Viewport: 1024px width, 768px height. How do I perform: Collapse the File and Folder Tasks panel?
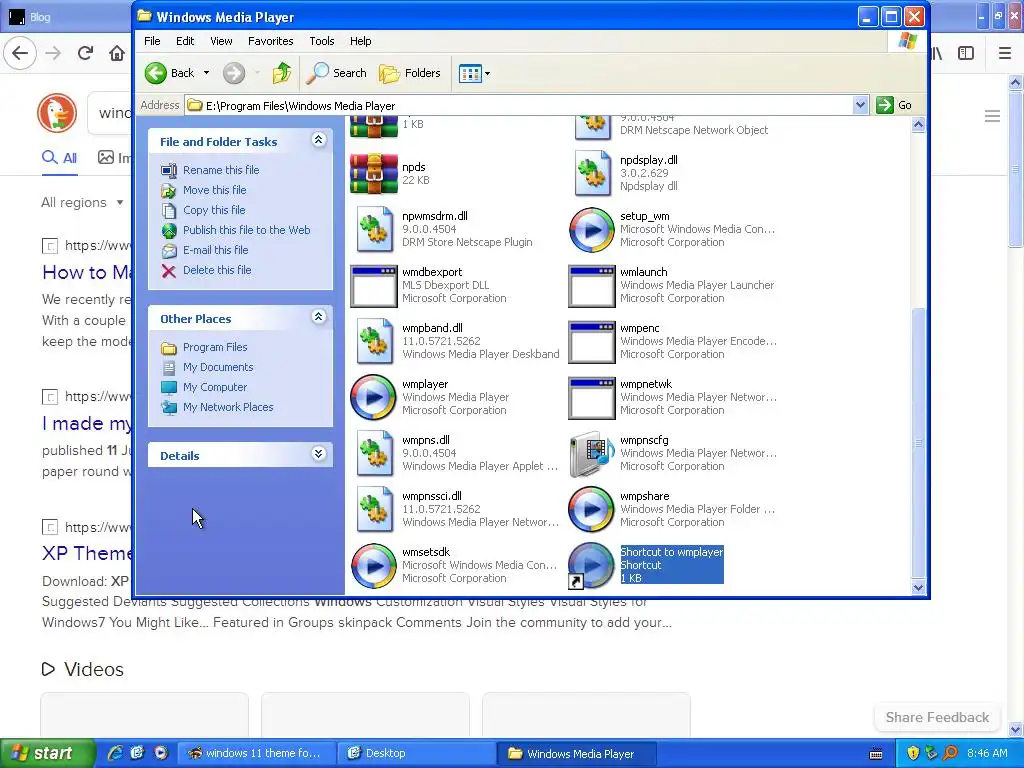(319, 140)
